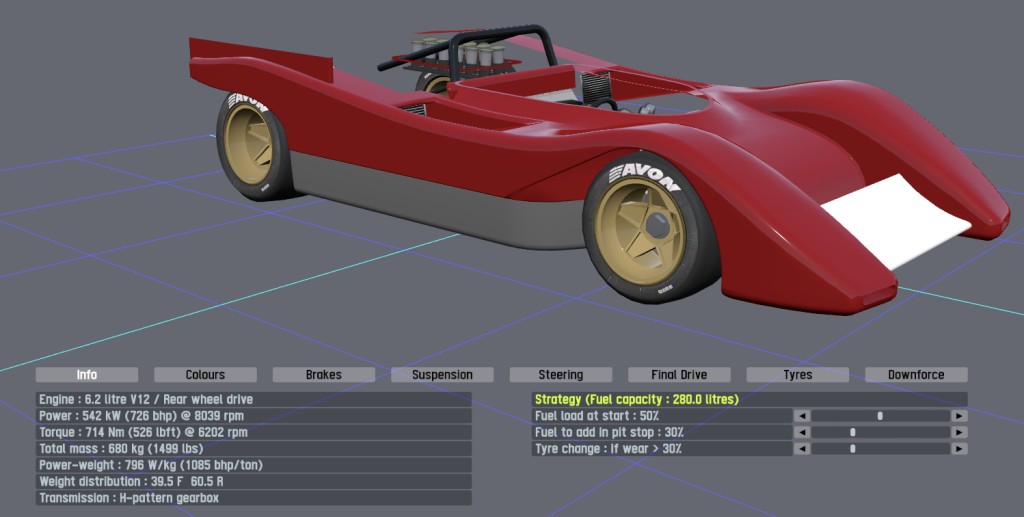Increase fuel to add in pit stop
The width and height of the screenshot is (1024, 517).
[959, 432]
